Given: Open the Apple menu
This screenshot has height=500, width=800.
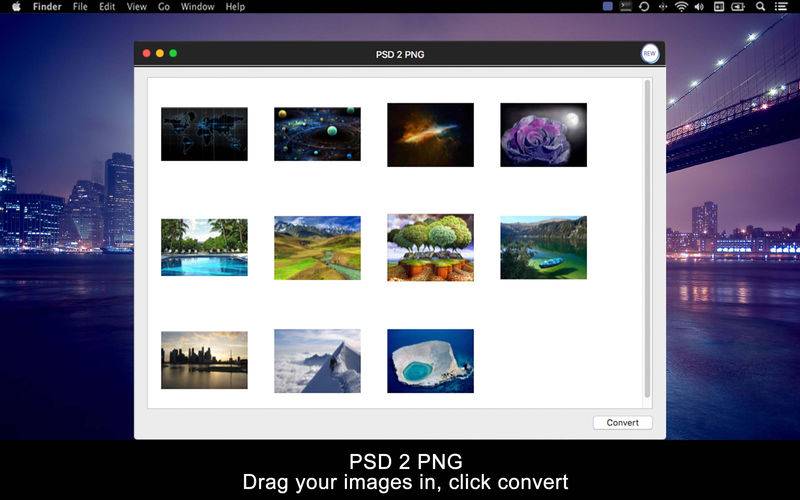Looking at the screenshot, I should coord(16,7).
